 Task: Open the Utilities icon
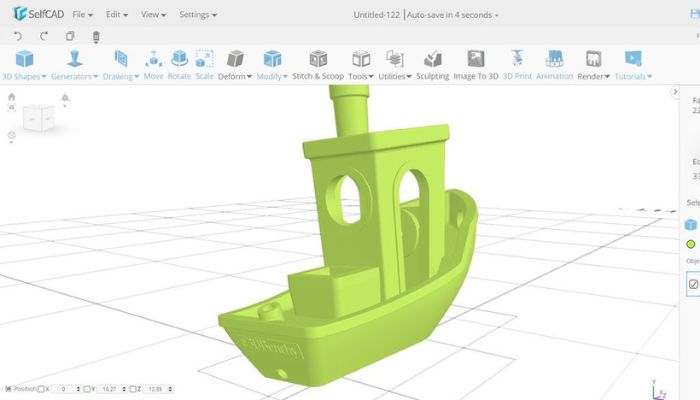pos(395,59)
